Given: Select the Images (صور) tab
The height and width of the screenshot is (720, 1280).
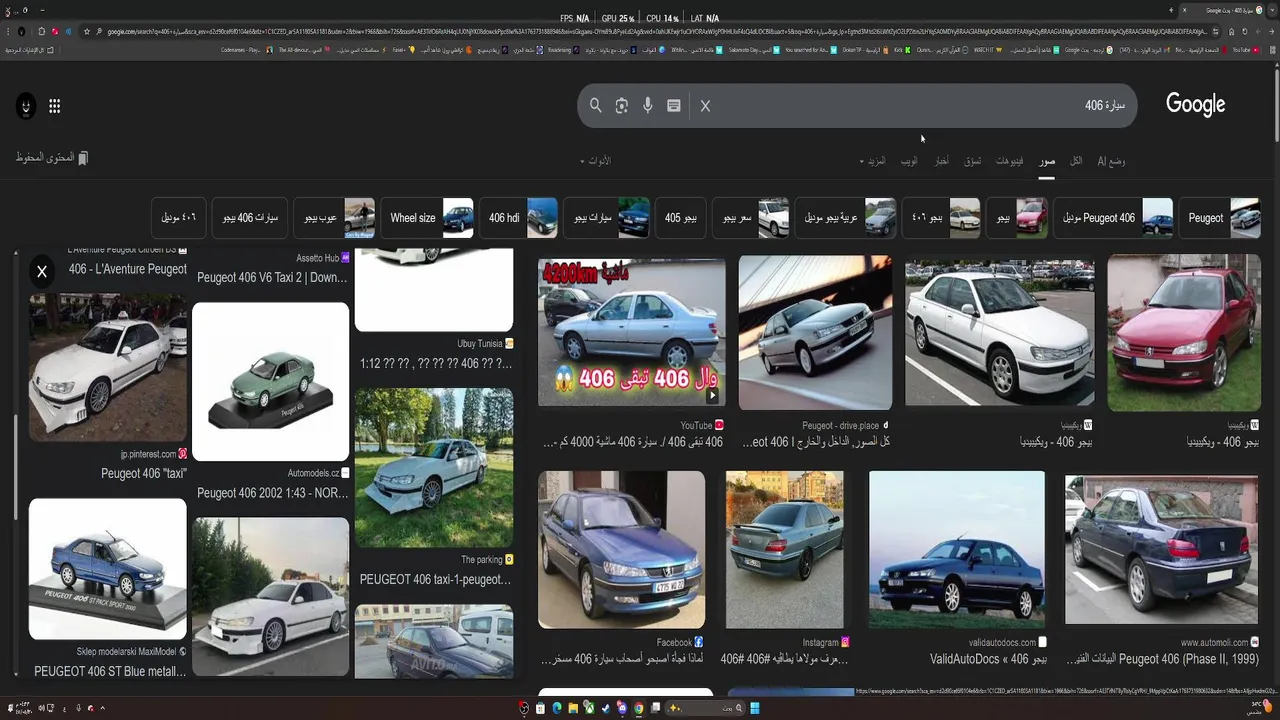Looking at the screenshot, I should tap(1047, 161).
